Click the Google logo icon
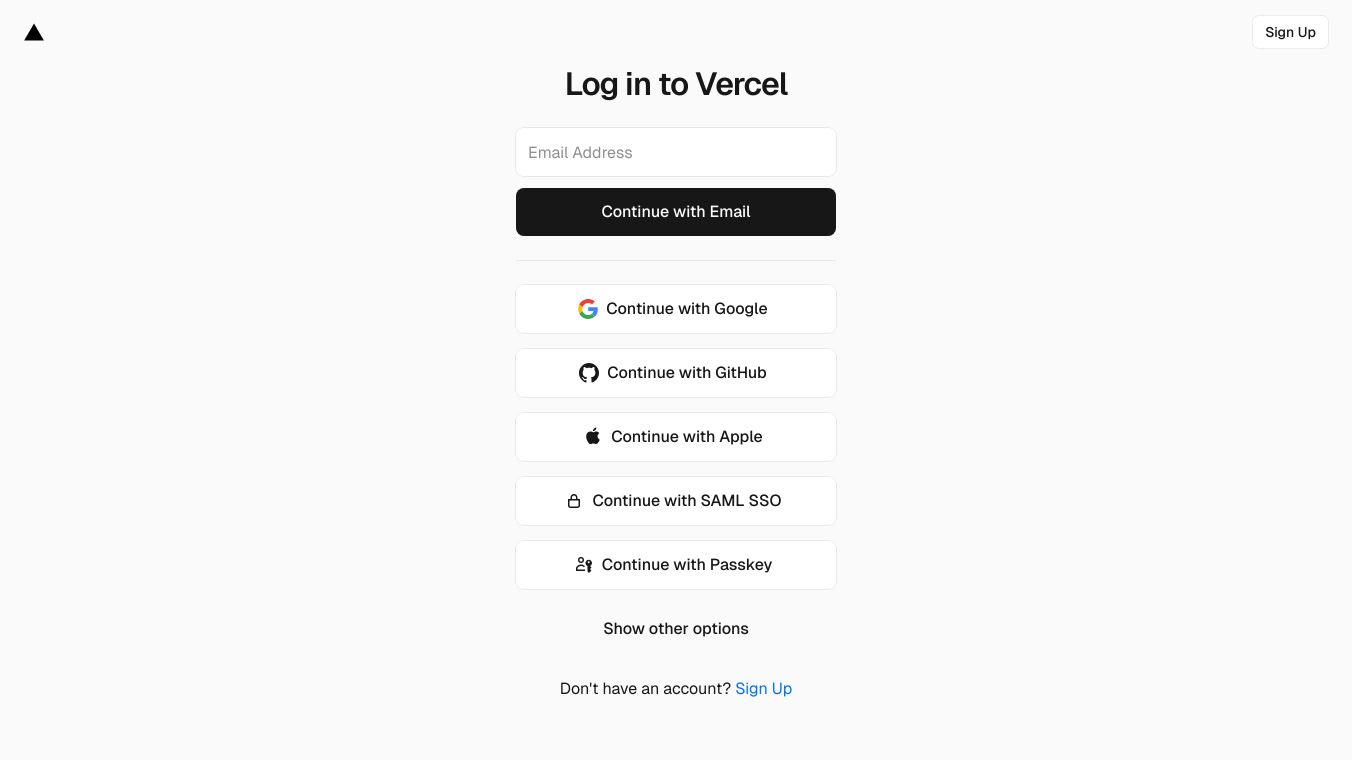The image size is (1352, 760). point(588,309)
